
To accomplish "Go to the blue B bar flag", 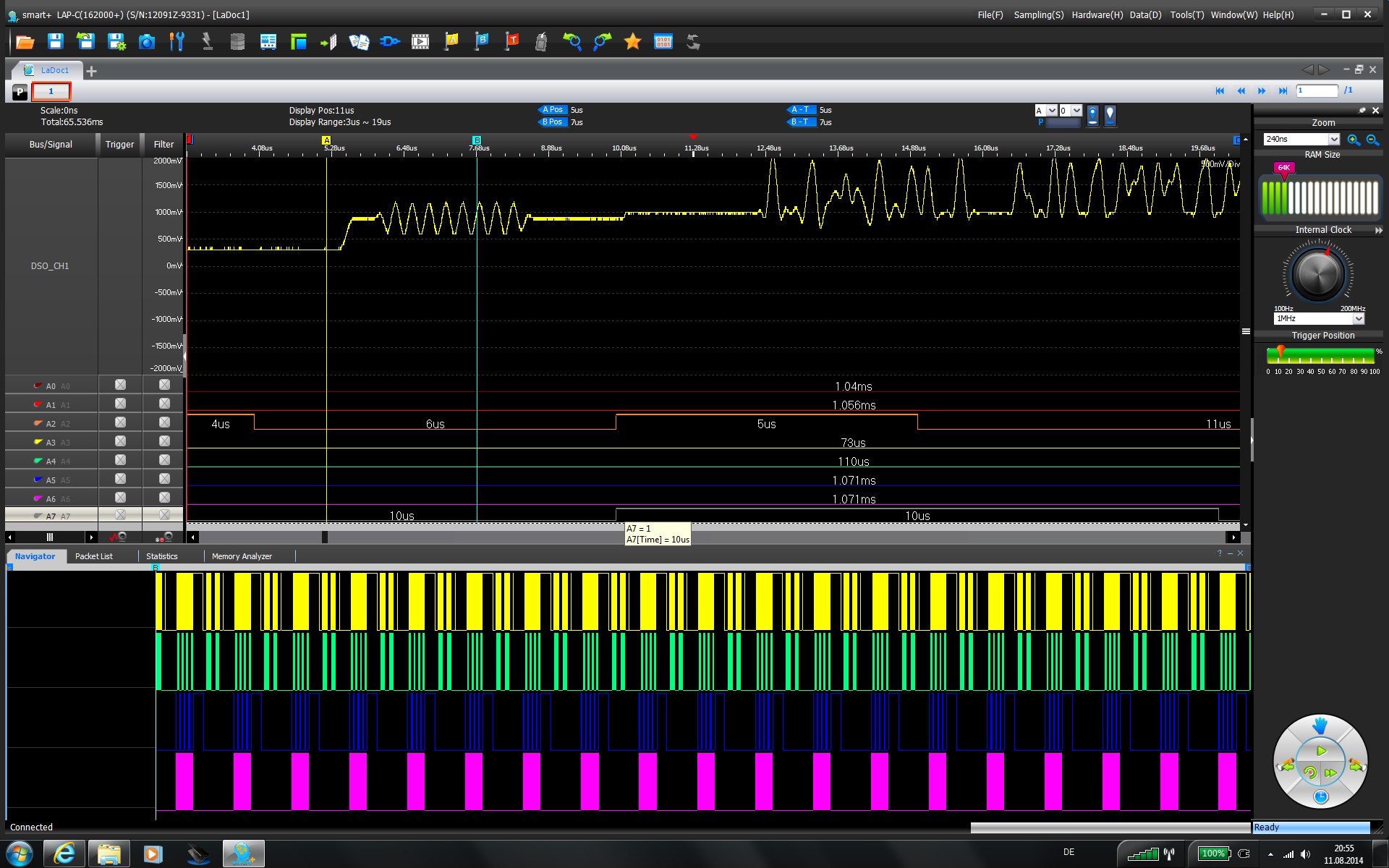I will 482,42.
